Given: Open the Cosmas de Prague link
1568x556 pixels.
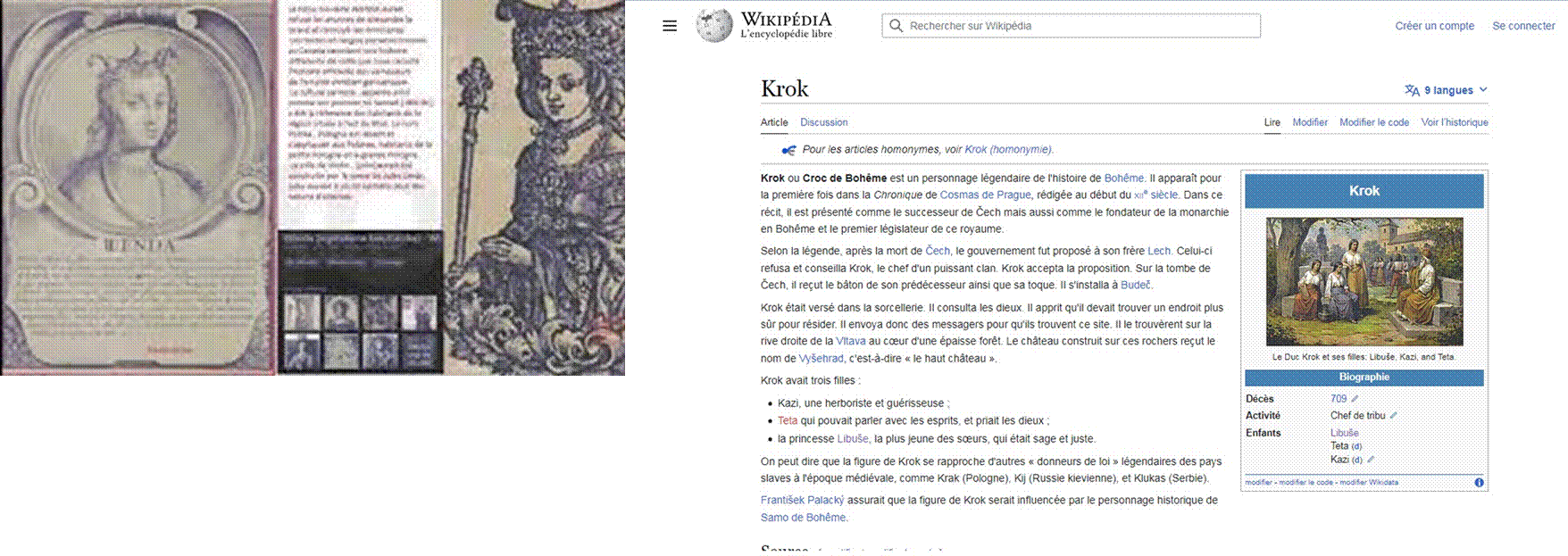Looking at the screenshot, I should click(x=986, y=195).
